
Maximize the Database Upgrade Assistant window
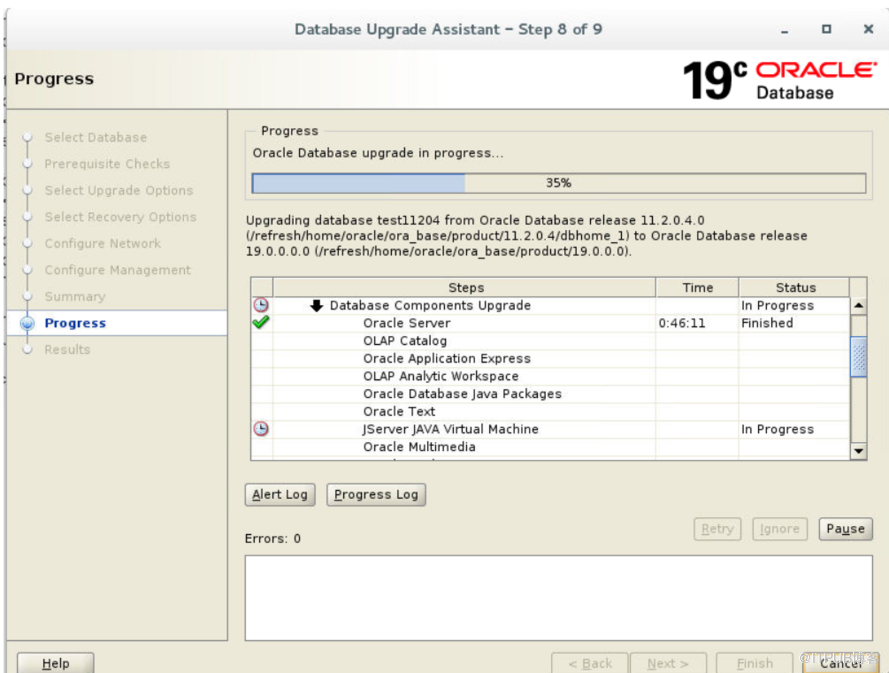tap(826, 30)
